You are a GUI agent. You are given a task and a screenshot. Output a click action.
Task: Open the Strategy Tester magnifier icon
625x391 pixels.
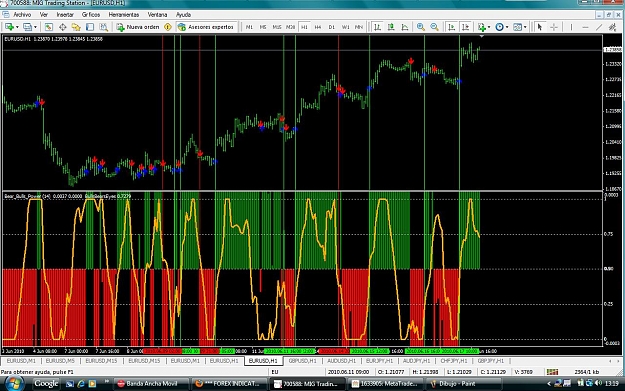tap(104, 27)
